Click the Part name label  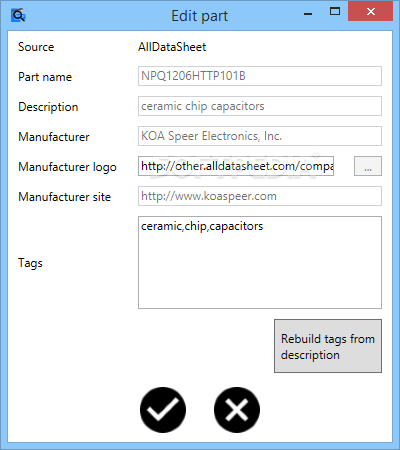point(45,77)
